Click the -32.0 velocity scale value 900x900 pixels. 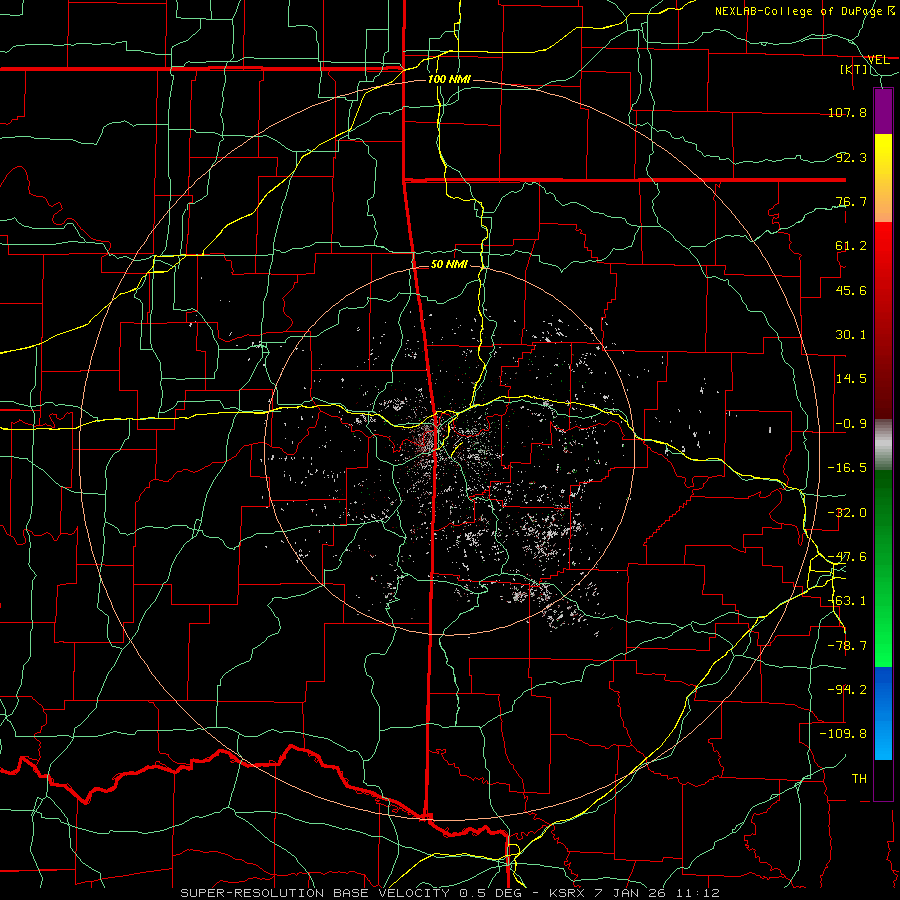click(847, 513)
